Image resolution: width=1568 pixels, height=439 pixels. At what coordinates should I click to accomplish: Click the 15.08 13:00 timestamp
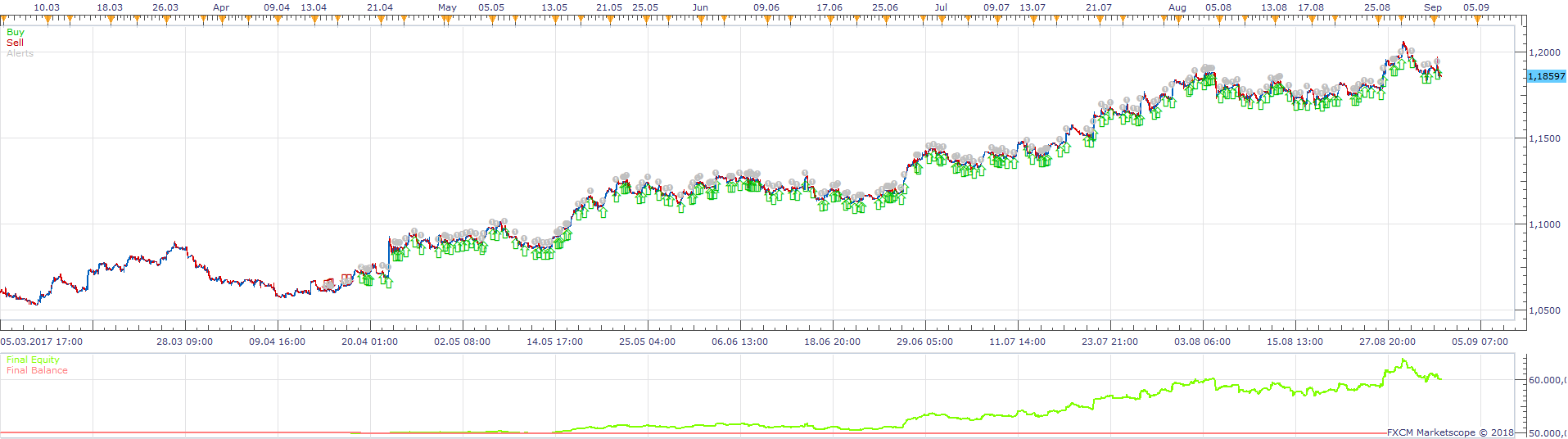click(1295, 342)
